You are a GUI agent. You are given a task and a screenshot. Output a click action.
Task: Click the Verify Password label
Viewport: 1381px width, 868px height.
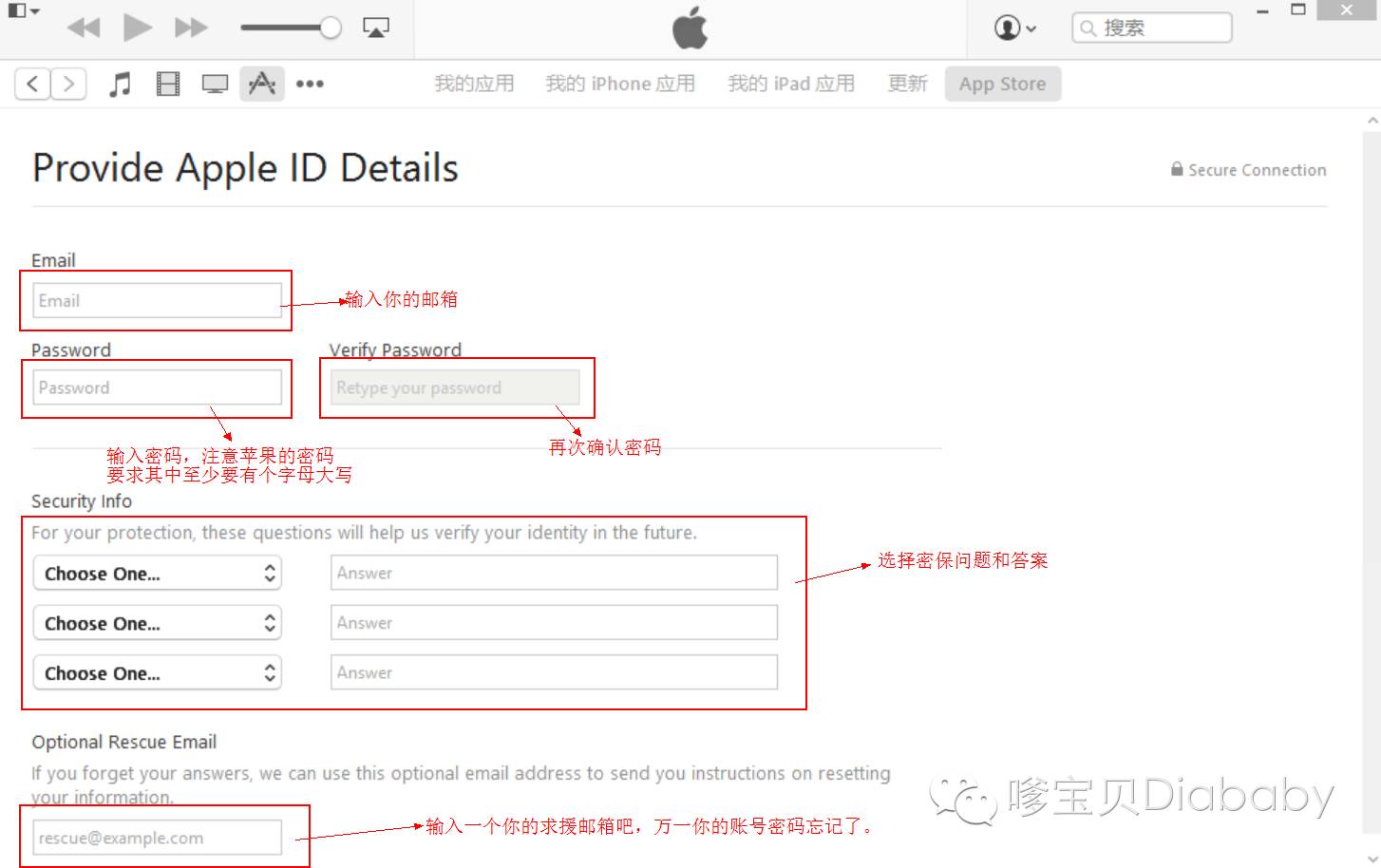395,349
